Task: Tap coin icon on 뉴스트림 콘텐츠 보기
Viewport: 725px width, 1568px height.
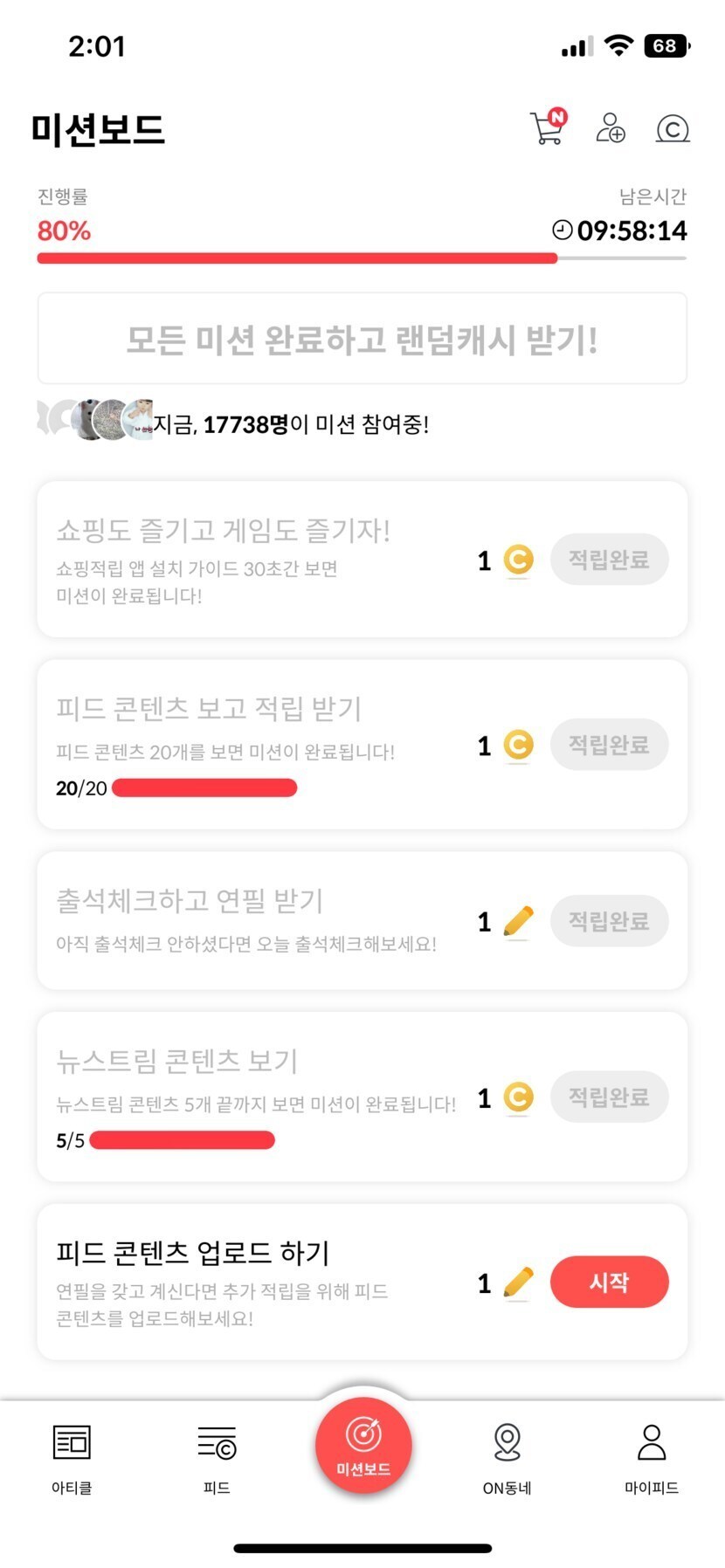Action: click(518, 1097)
